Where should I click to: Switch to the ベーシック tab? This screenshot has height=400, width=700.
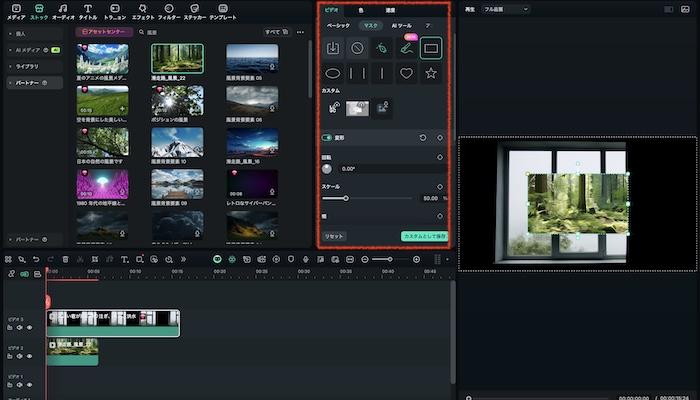(339, 24)
